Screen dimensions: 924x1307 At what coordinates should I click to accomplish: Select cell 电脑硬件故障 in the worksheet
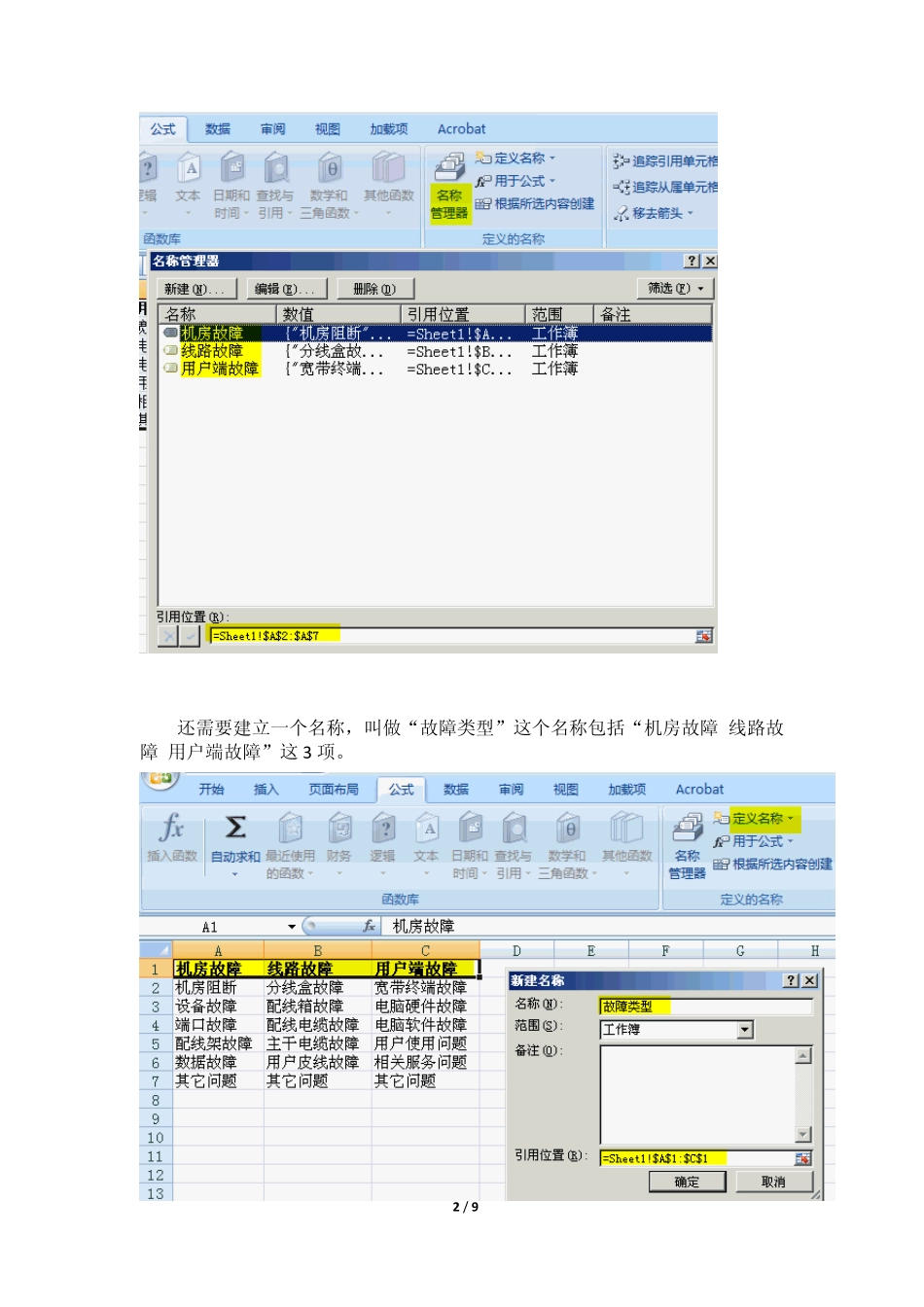[x=426, y=1007]
